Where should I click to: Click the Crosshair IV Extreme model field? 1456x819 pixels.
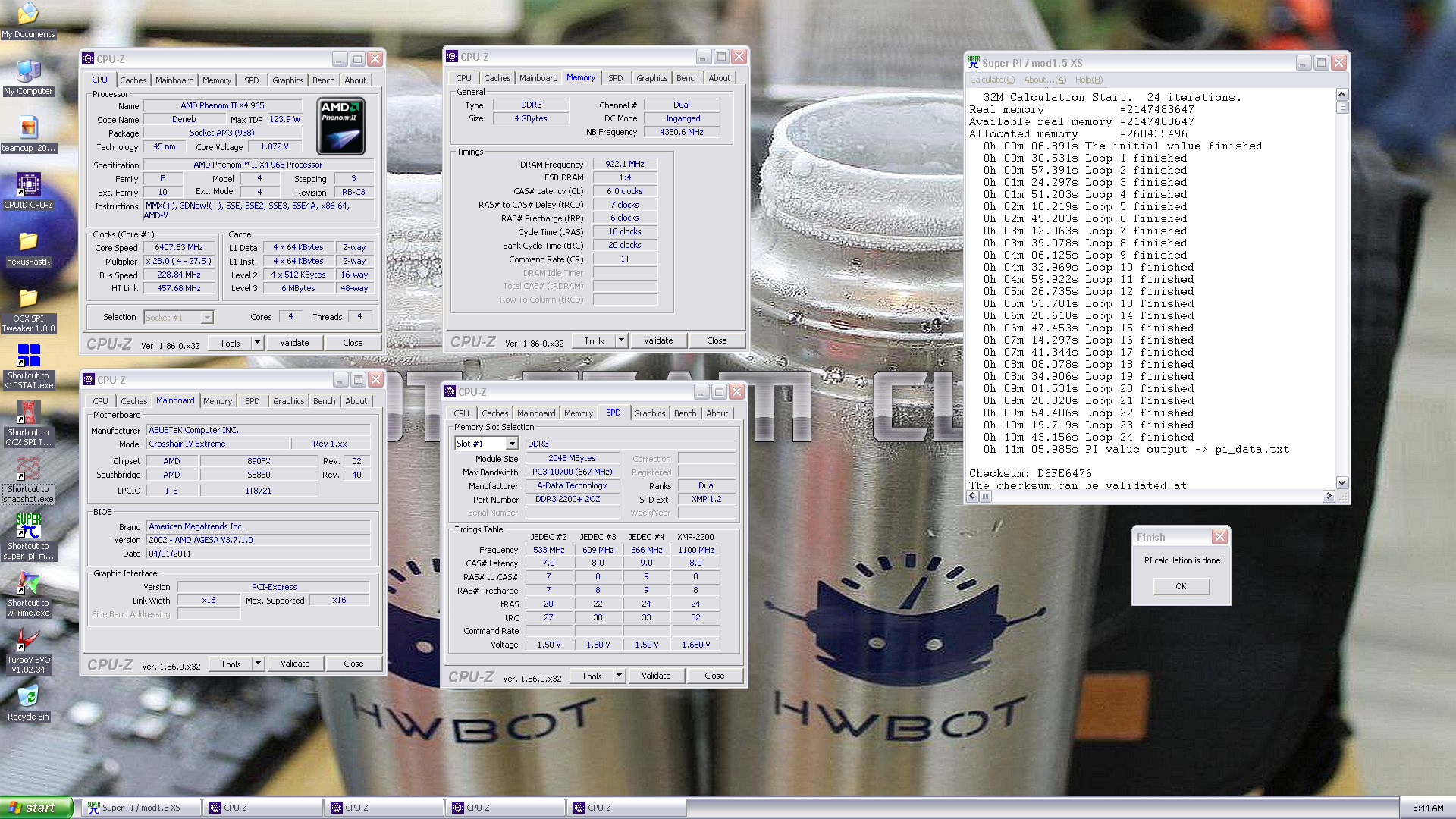click(x=218, y=444)
